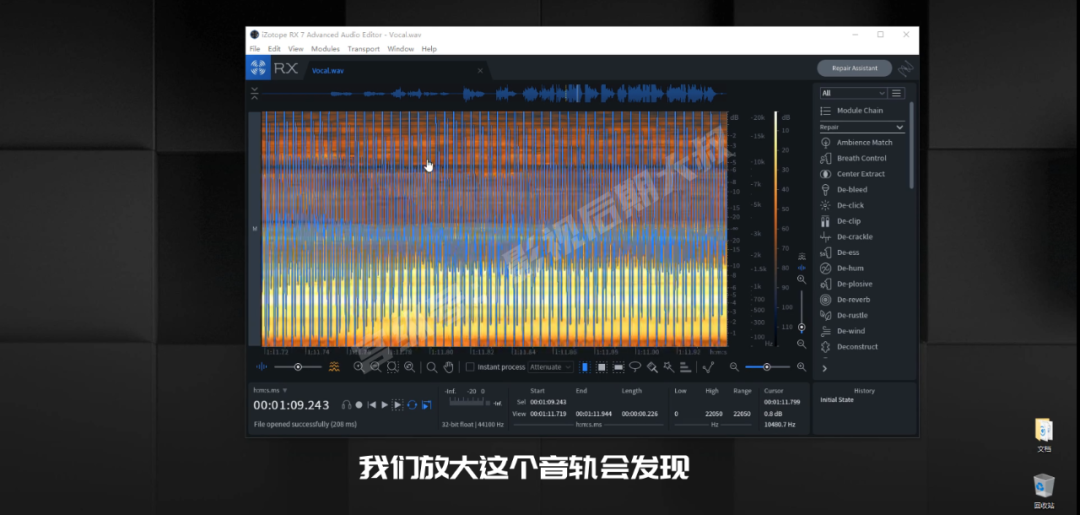Click the zoom out time icon
Image resolution: width=1080 pixels, height=515 pixels.
[x=375, y=367]
